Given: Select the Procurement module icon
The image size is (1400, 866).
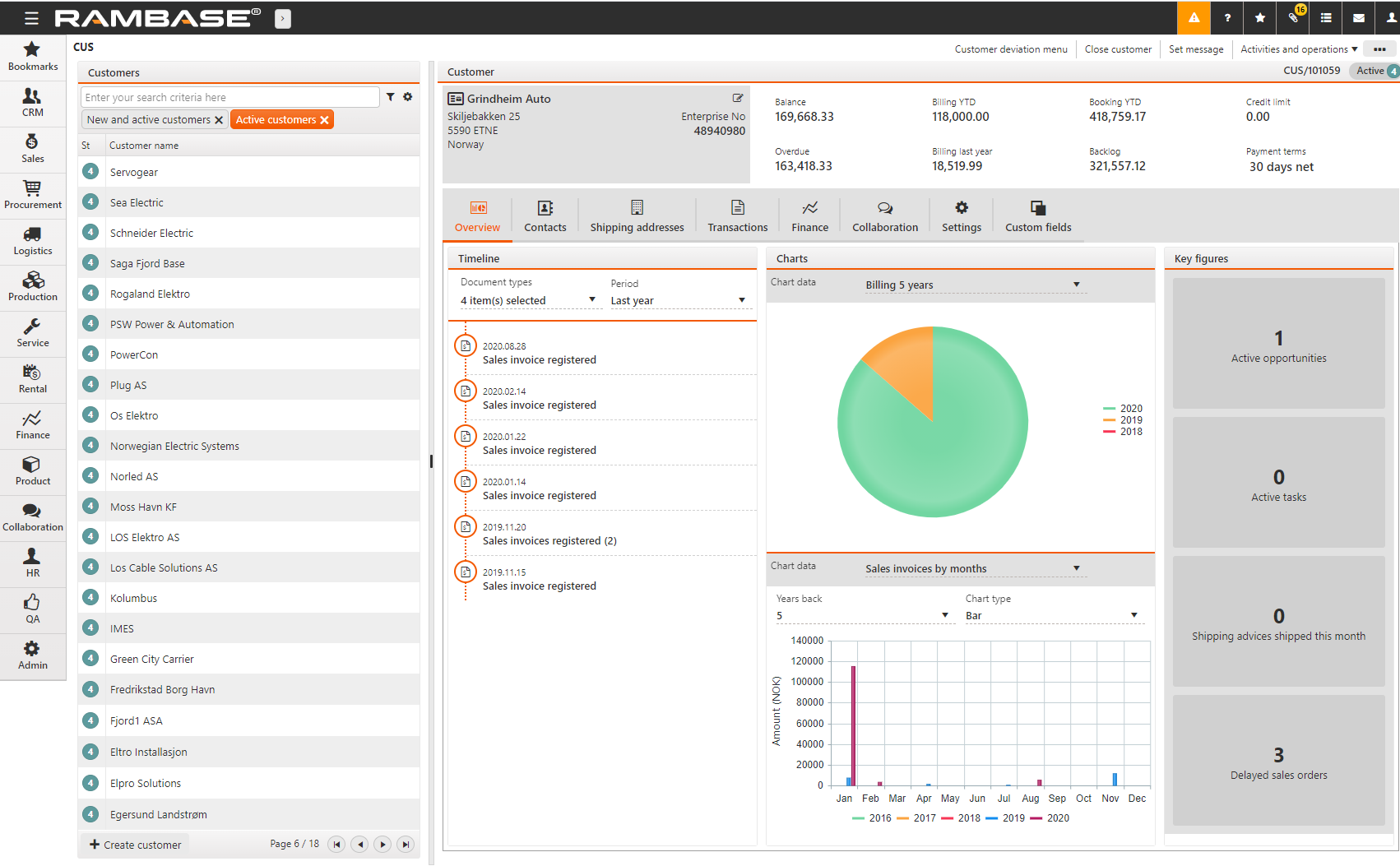Looking at the screenshot, I should coord(33,194).
